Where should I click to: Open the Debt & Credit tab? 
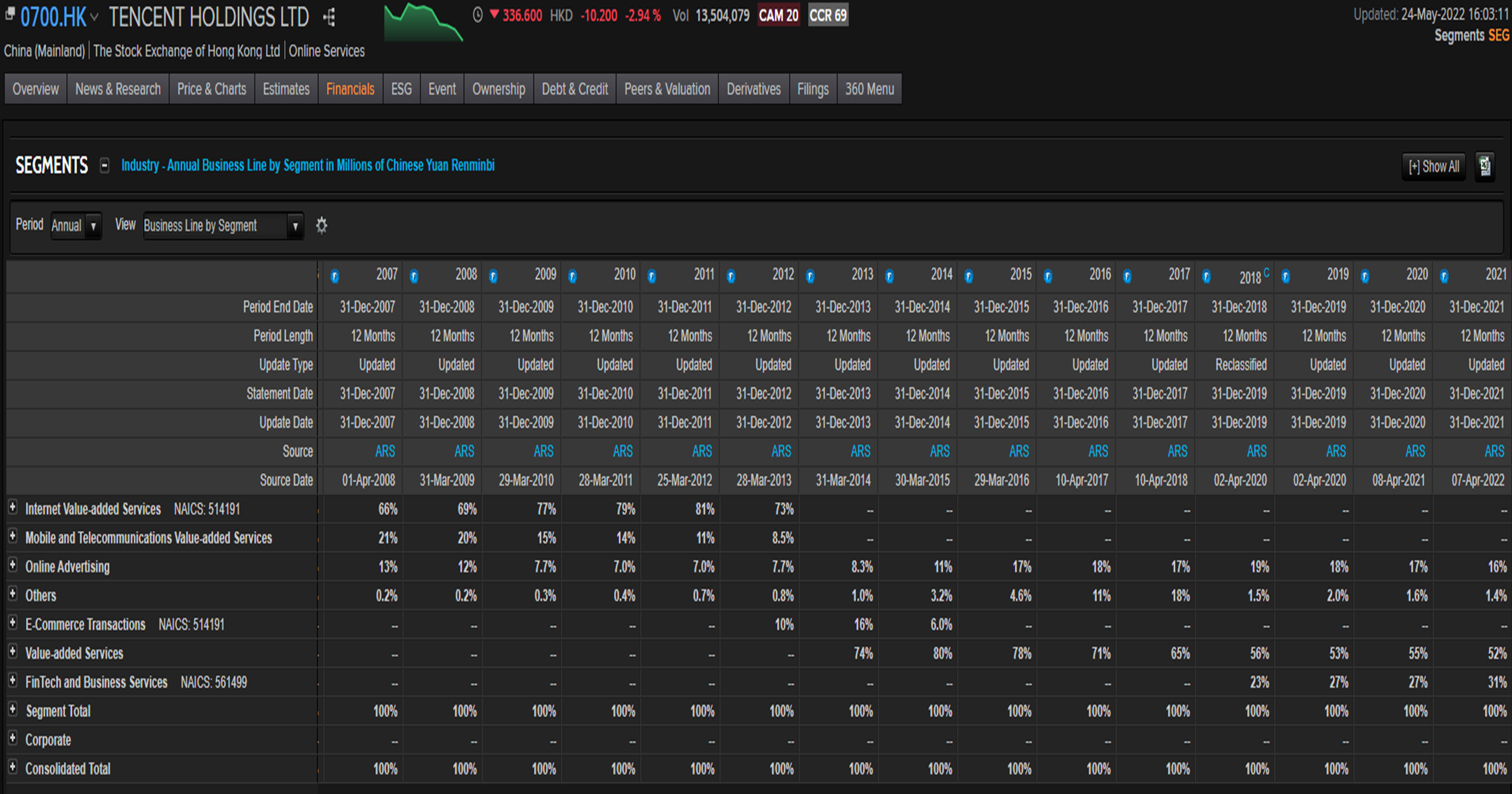575,89
